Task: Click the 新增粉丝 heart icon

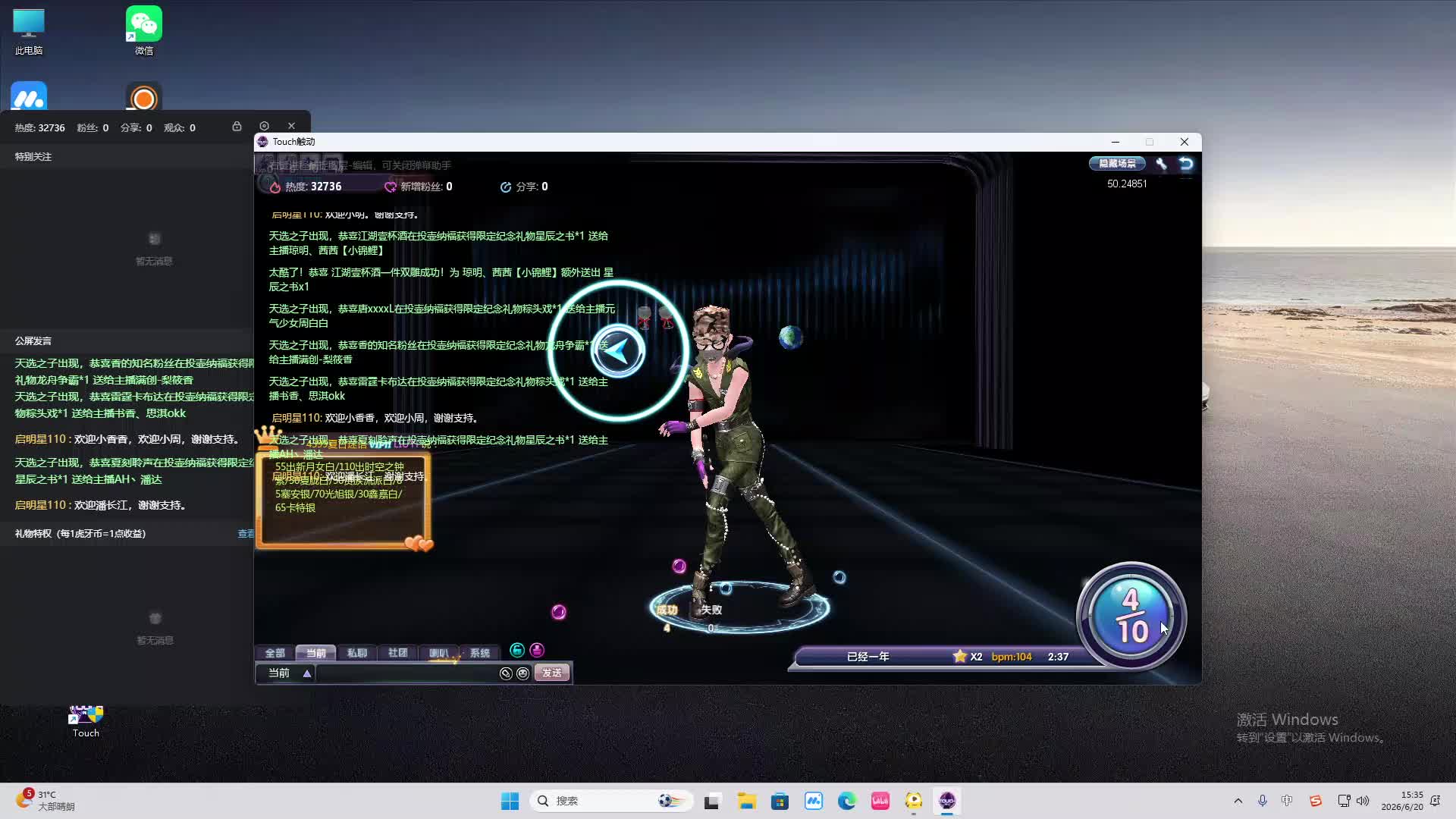Action: pyautogui.click(x=391, y=187)
